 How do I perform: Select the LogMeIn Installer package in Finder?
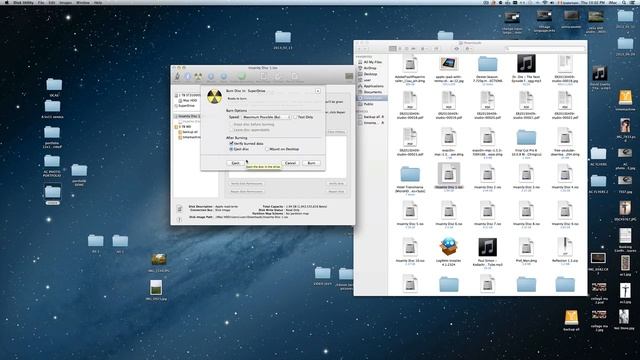(449, 250)
